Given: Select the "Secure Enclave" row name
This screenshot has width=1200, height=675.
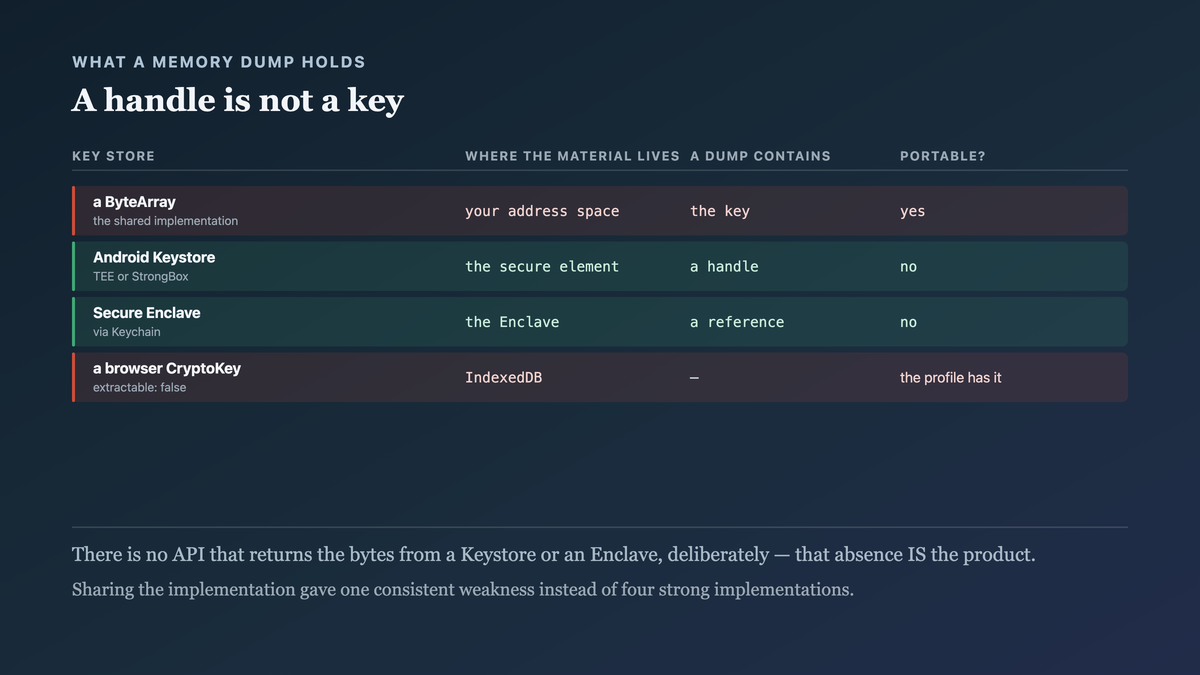Looking at the screenshot, I should tap(147, 313).
